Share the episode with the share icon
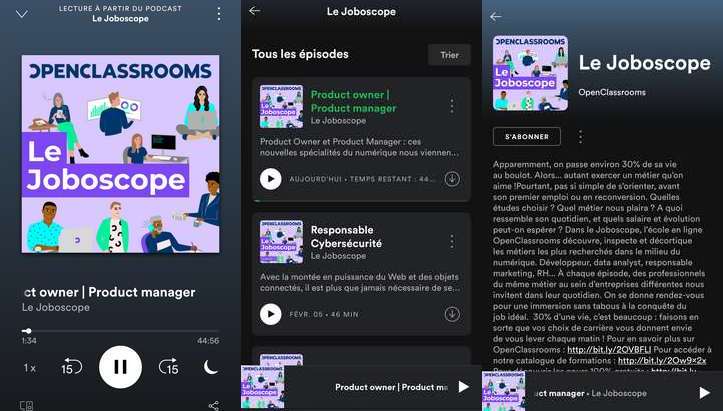Image resolution: width=723 pixels, height=411 pixels. (213, 405)
